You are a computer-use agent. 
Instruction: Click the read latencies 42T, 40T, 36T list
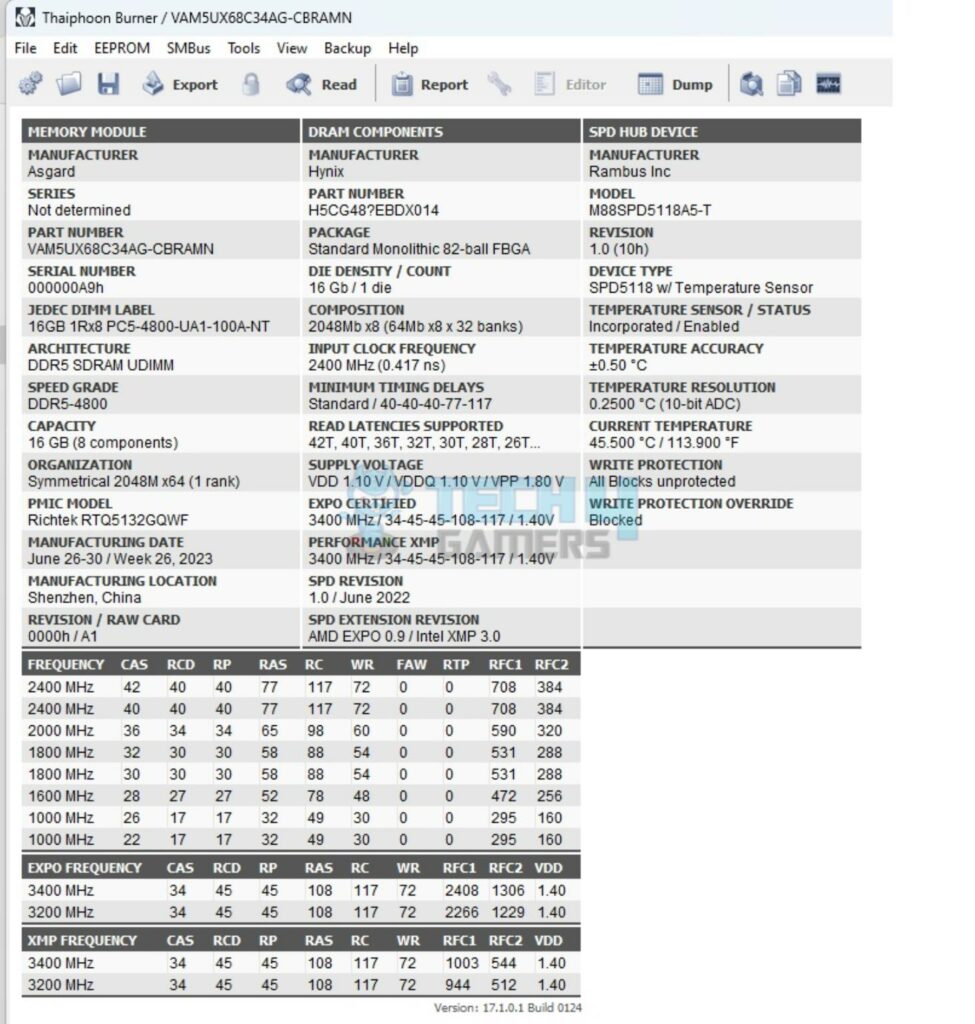(x=424, y=443)
